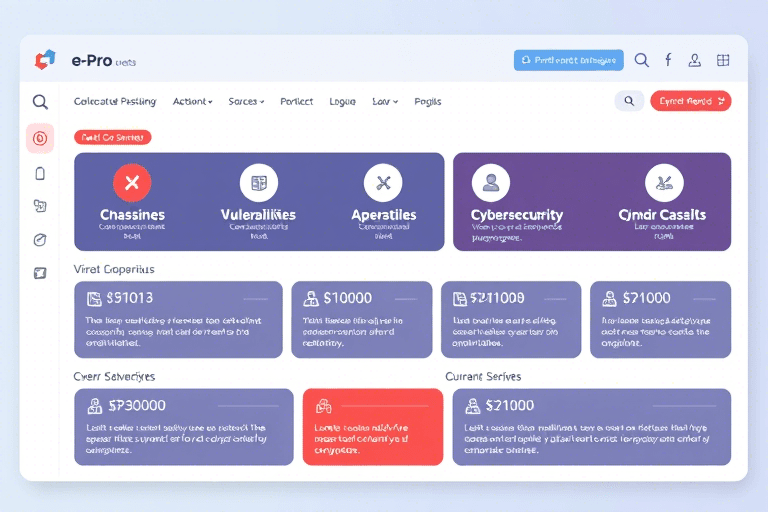Expand the Action dropdown menu
The image size is (768, 512).
[192, 101]
